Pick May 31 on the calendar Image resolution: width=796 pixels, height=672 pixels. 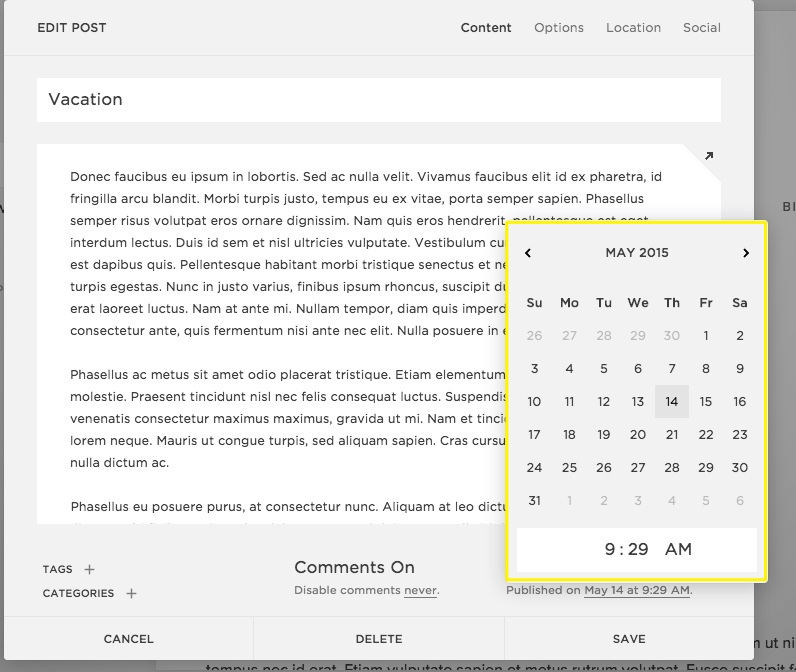tap(534, 500)
